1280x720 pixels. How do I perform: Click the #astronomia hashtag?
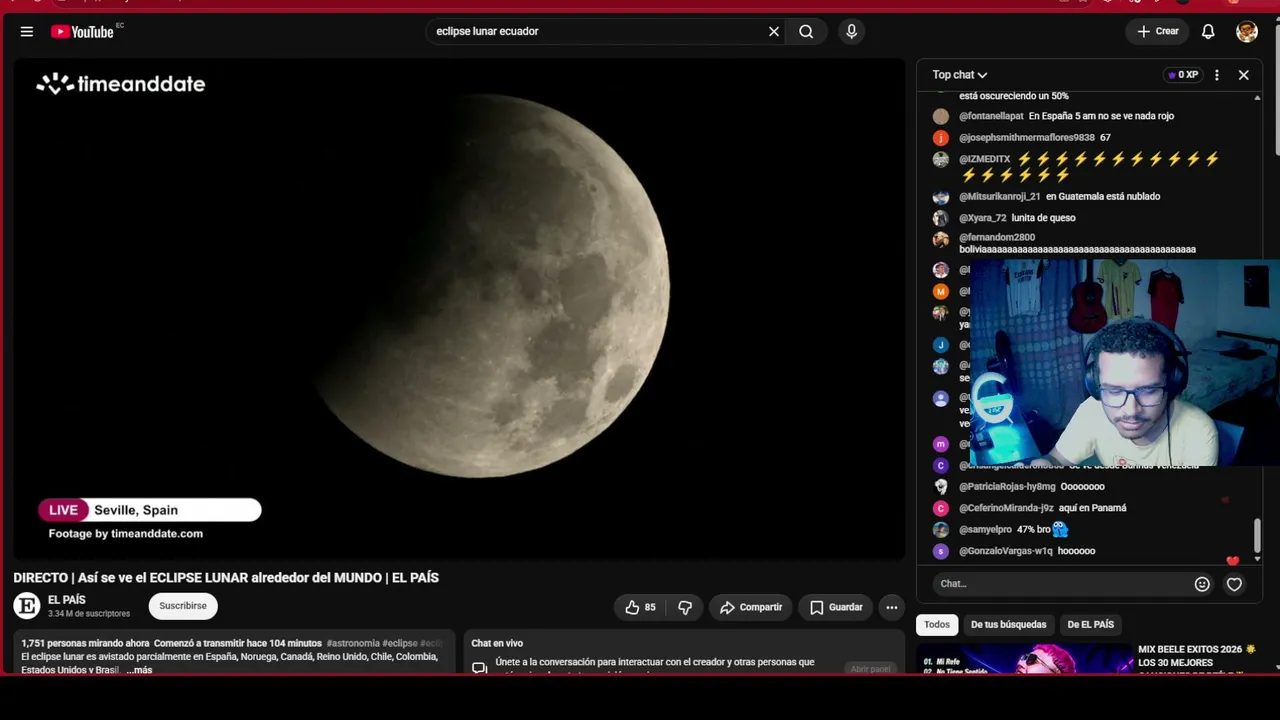coord(353,644)
